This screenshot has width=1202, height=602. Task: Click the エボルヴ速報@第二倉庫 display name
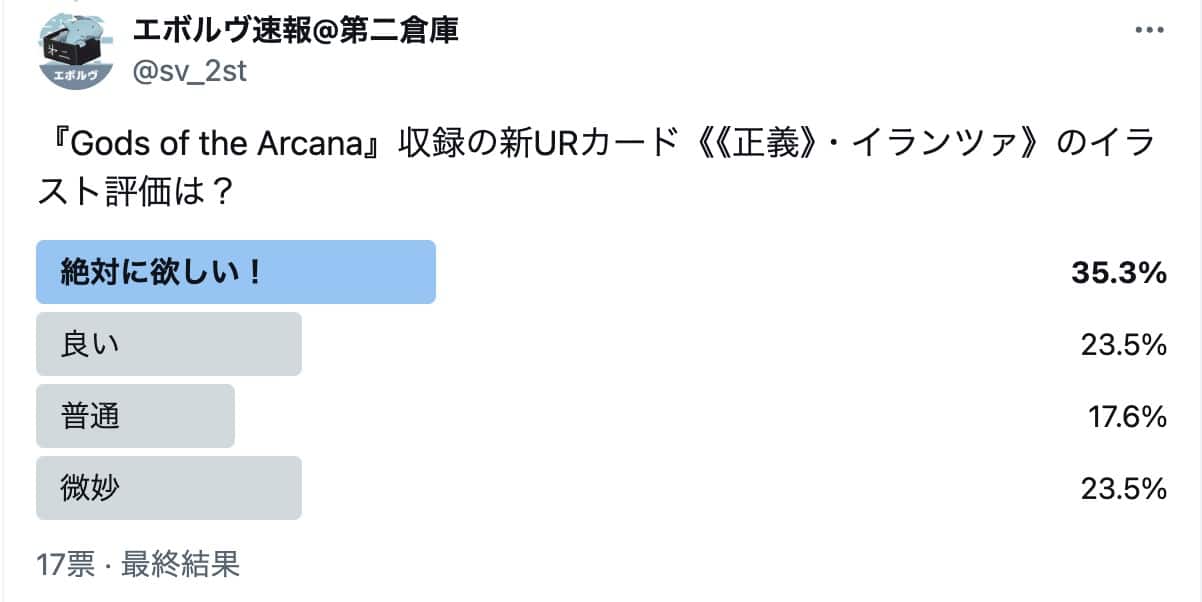tap(298, 31)
